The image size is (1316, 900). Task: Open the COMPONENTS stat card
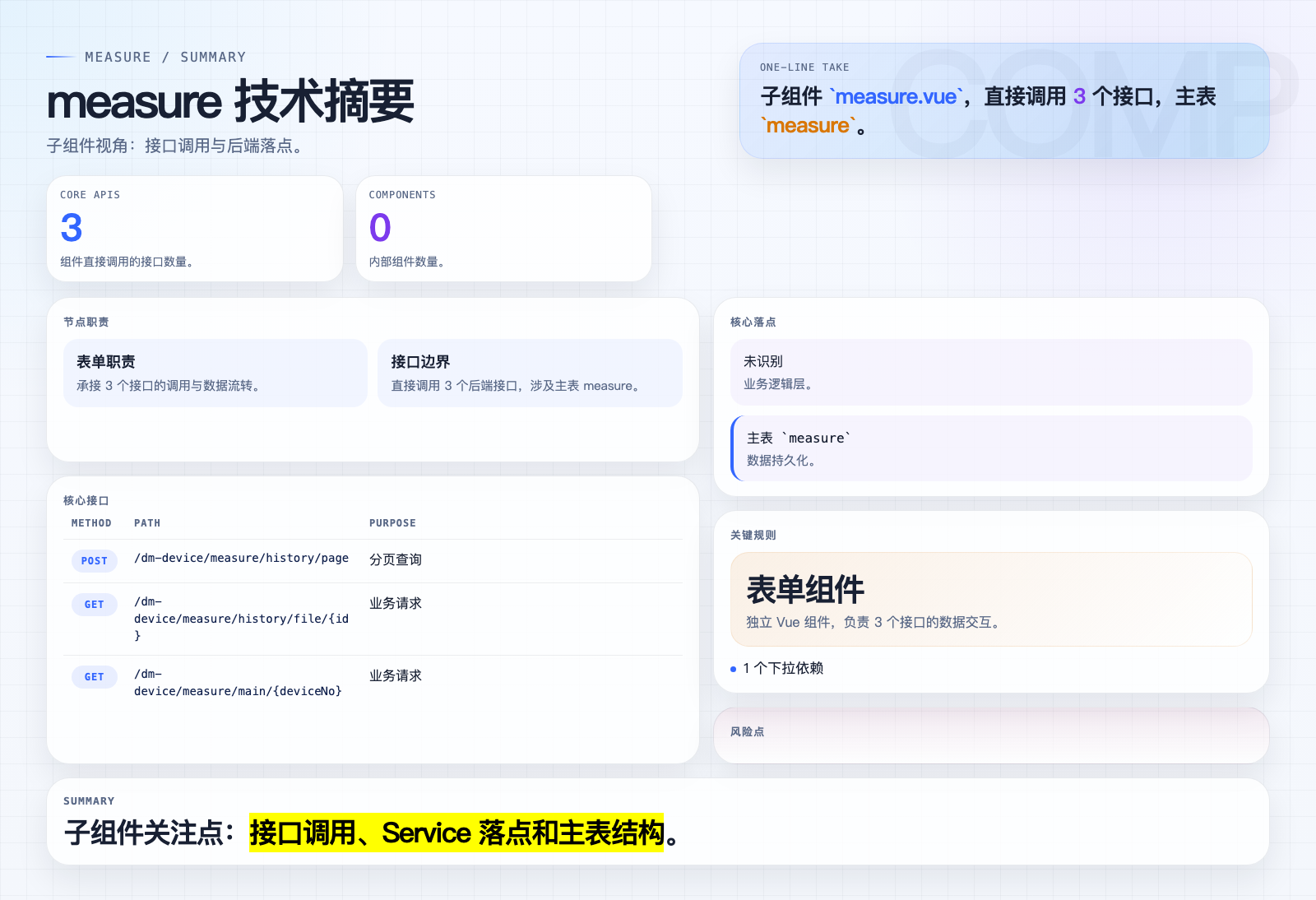(503, 229)
